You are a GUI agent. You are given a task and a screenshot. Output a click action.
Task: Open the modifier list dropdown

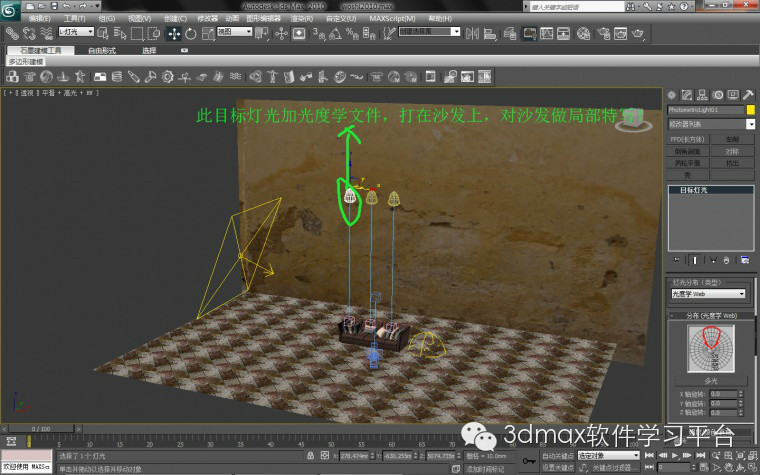coord(711,124)
